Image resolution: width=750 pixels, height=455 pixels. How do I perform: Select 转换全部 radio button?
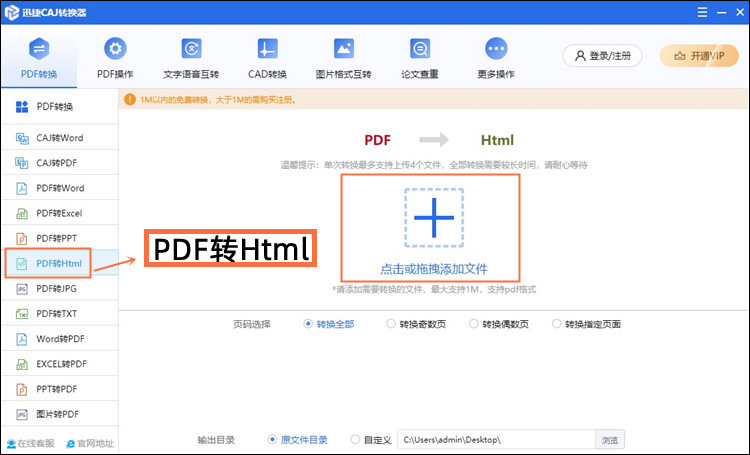point(308,324)
